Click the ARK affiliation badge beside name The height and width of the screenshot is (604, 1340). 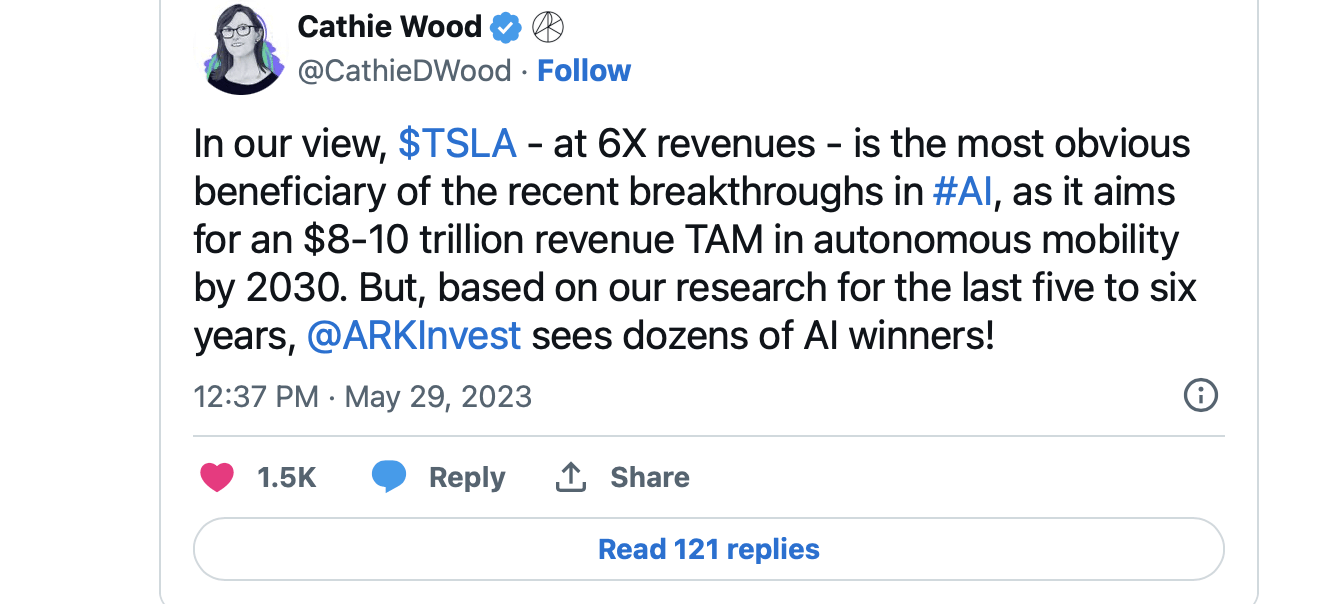pos(547,27)
